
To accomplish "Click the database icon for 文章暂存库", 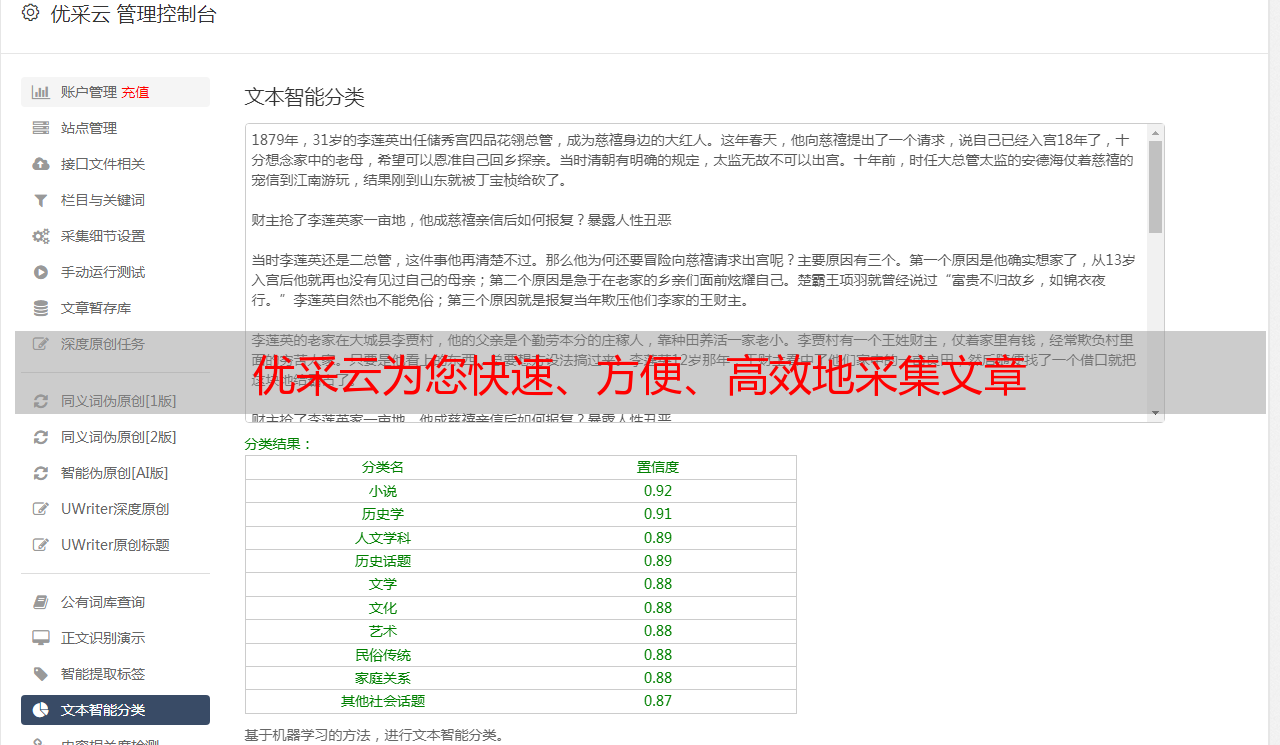I will tap(41, 308).
